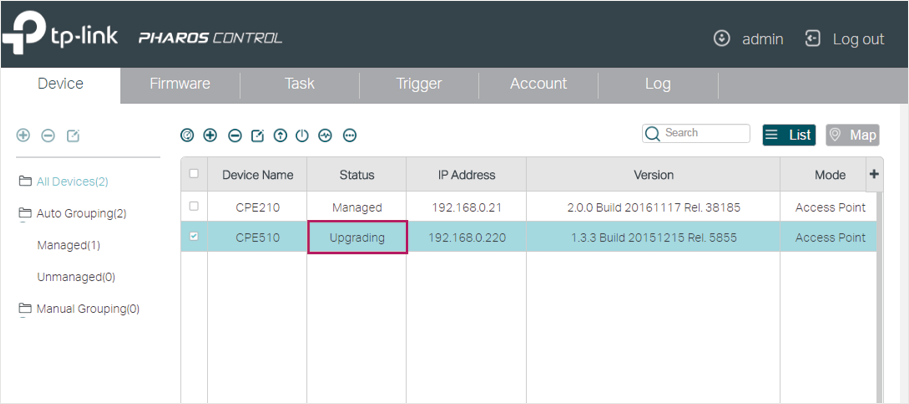The height and width of the screenshot is (404, 909).
Task: Click the dark remove device minus icon
Action: point(234,136)
